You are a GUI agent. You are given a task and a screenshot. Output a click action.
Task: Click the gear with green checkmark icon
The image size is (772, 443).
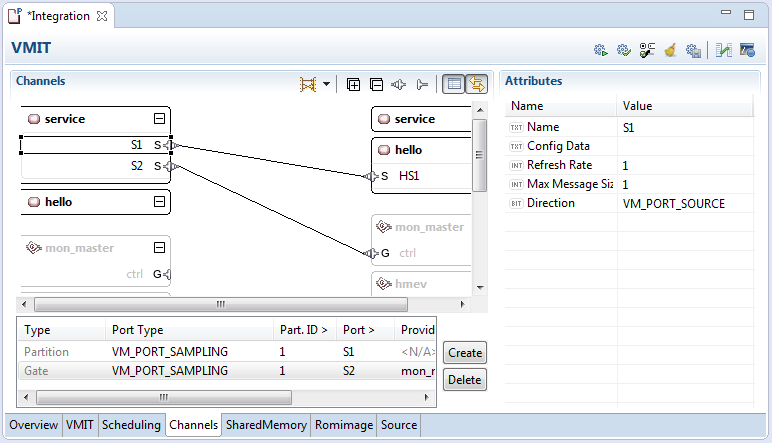(x=624, y=49)
